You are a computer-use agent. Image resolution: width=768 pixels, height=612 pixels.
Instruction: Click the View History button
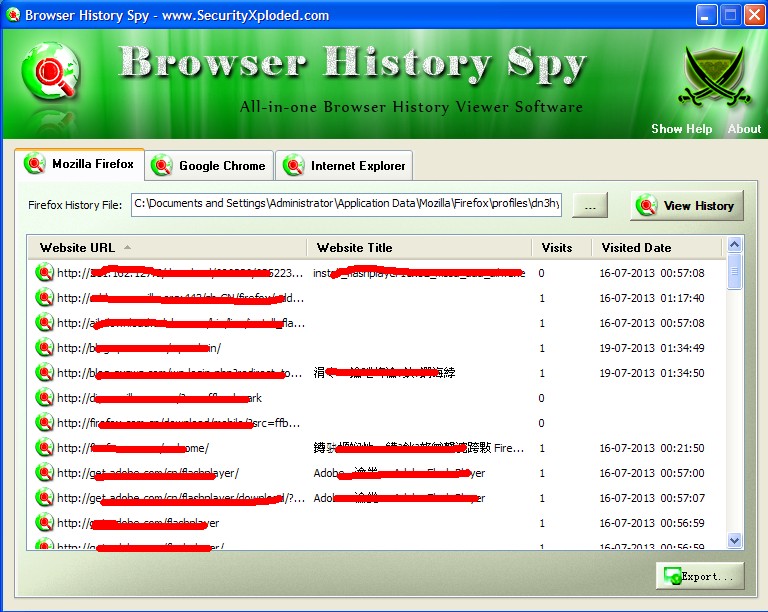pos(687,206)
